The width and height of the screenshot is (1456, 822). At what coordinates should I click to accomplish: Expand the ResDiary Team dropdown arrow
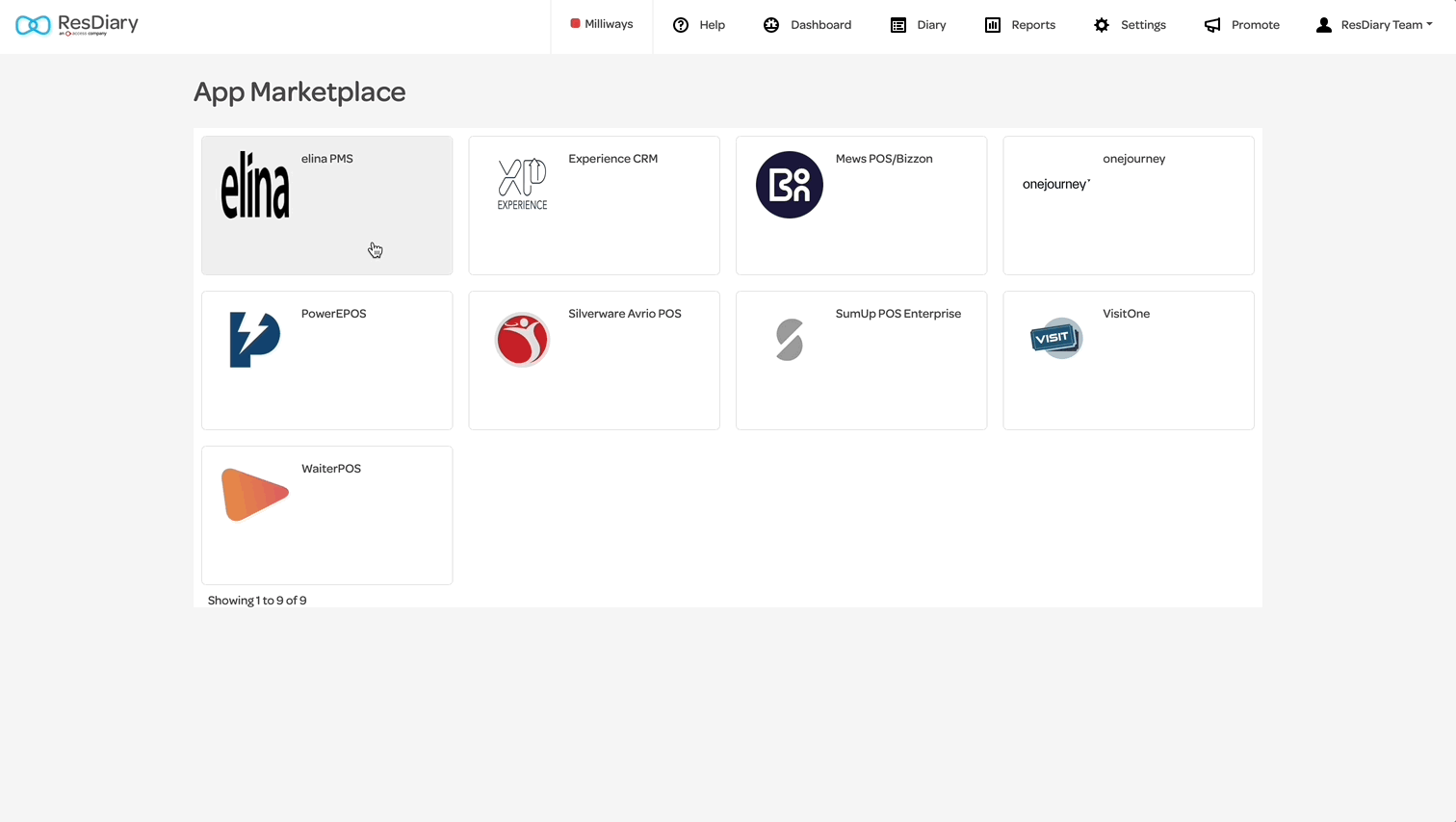point(1429,25)
